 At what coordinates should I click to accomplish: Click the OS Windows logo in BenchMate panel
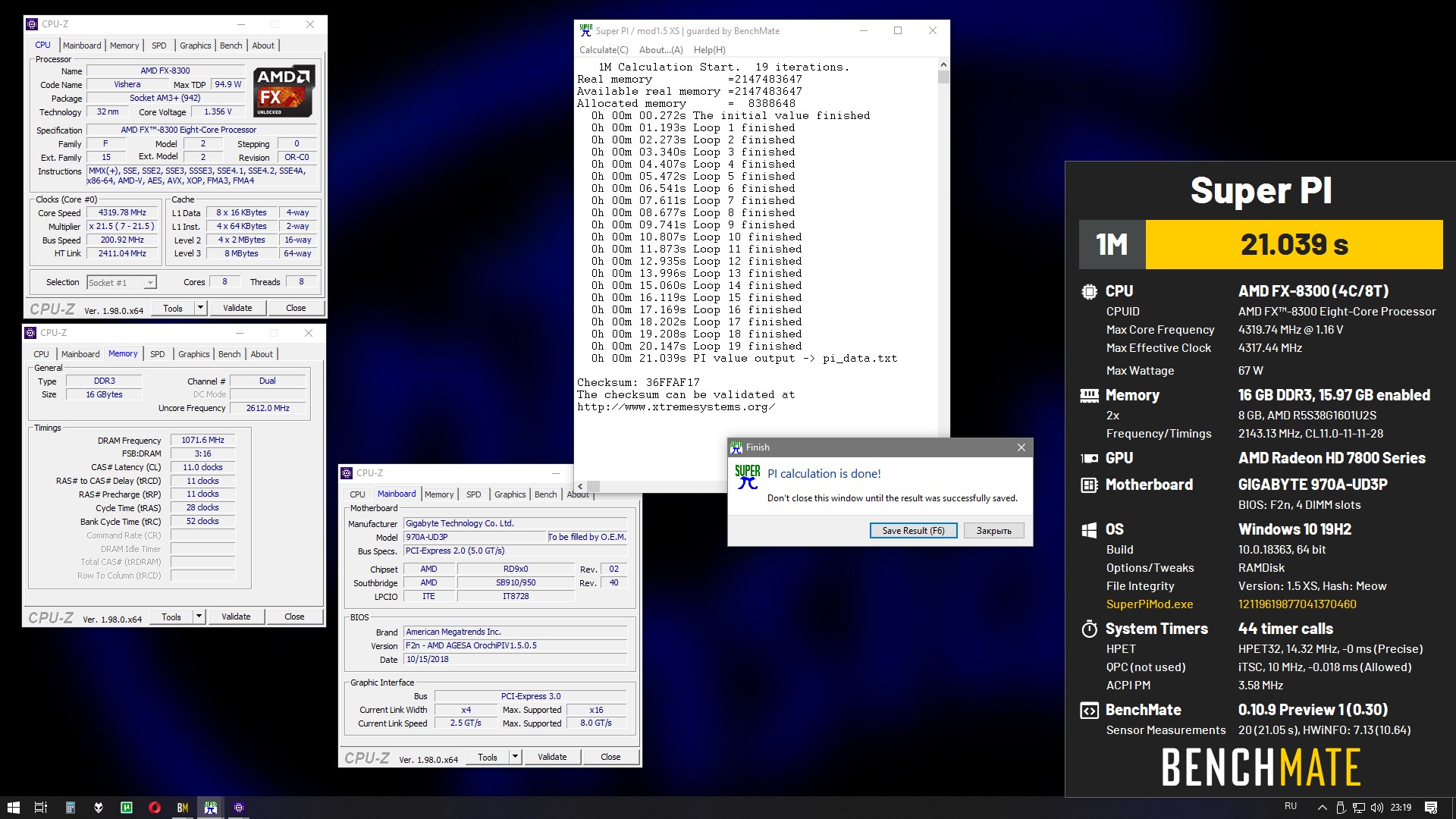tap(1089, 529)
